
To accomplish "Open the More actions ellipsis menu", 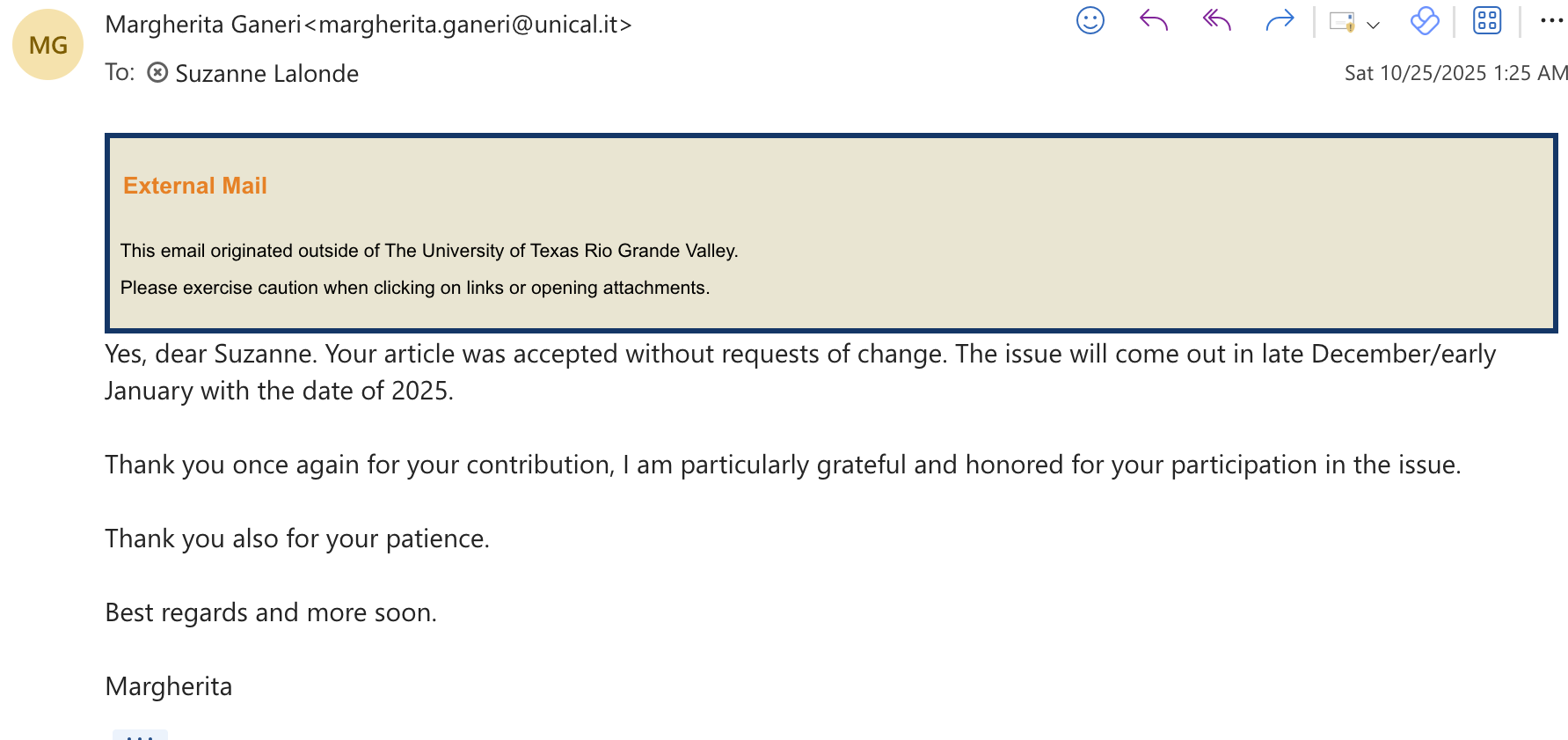I will coord(1551,20).
